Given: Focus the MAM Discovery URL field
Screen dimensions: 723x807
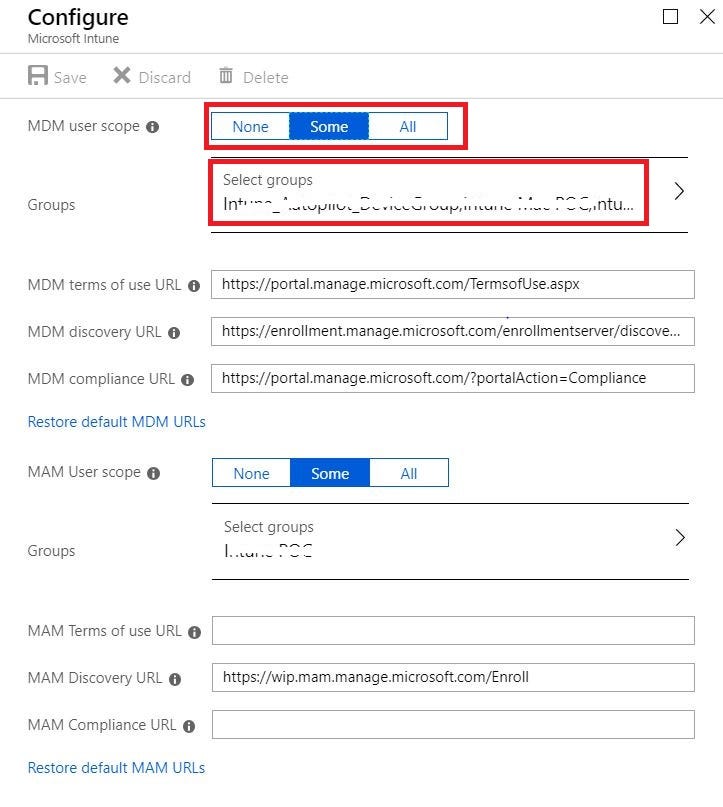Looking at the screenshot, I should pos(453,677).
